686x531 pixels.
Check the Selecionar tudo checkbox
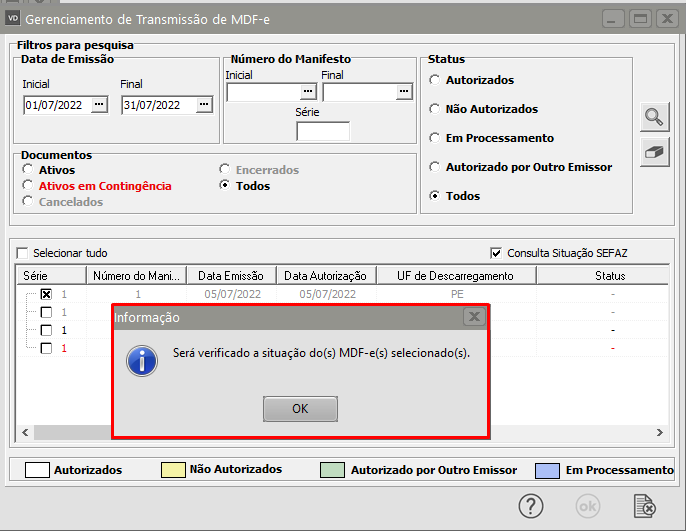click(22, 253)
